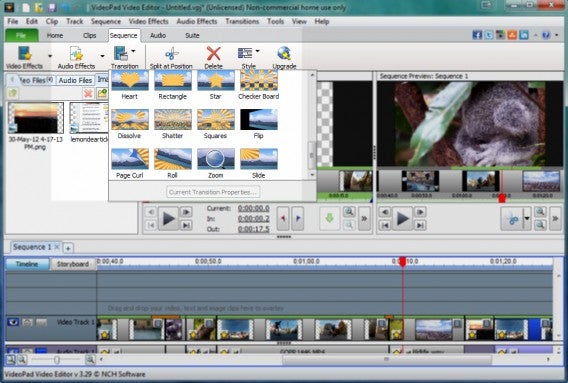Switch to the Audio ribbon tab

[x=158, y=36]
